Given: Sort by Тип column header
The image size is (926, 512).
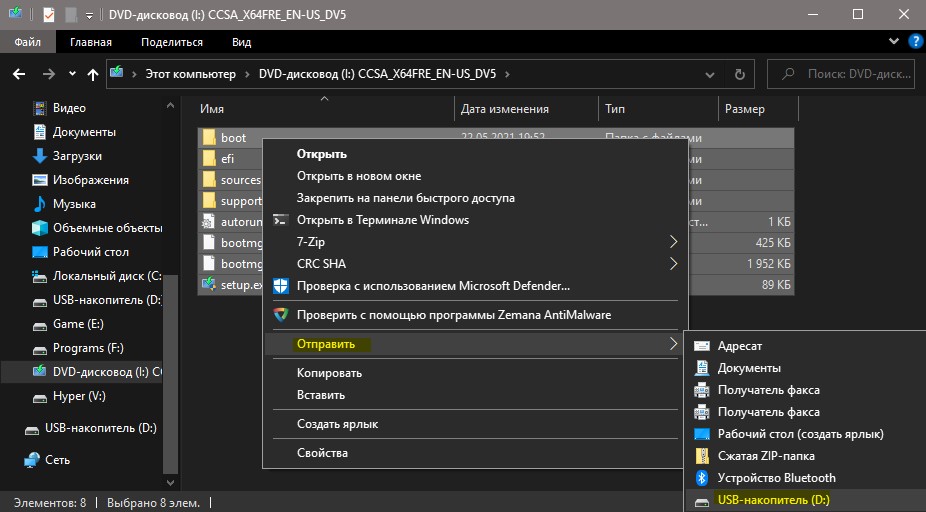Looking at the screenshot, I should point(658,109).
